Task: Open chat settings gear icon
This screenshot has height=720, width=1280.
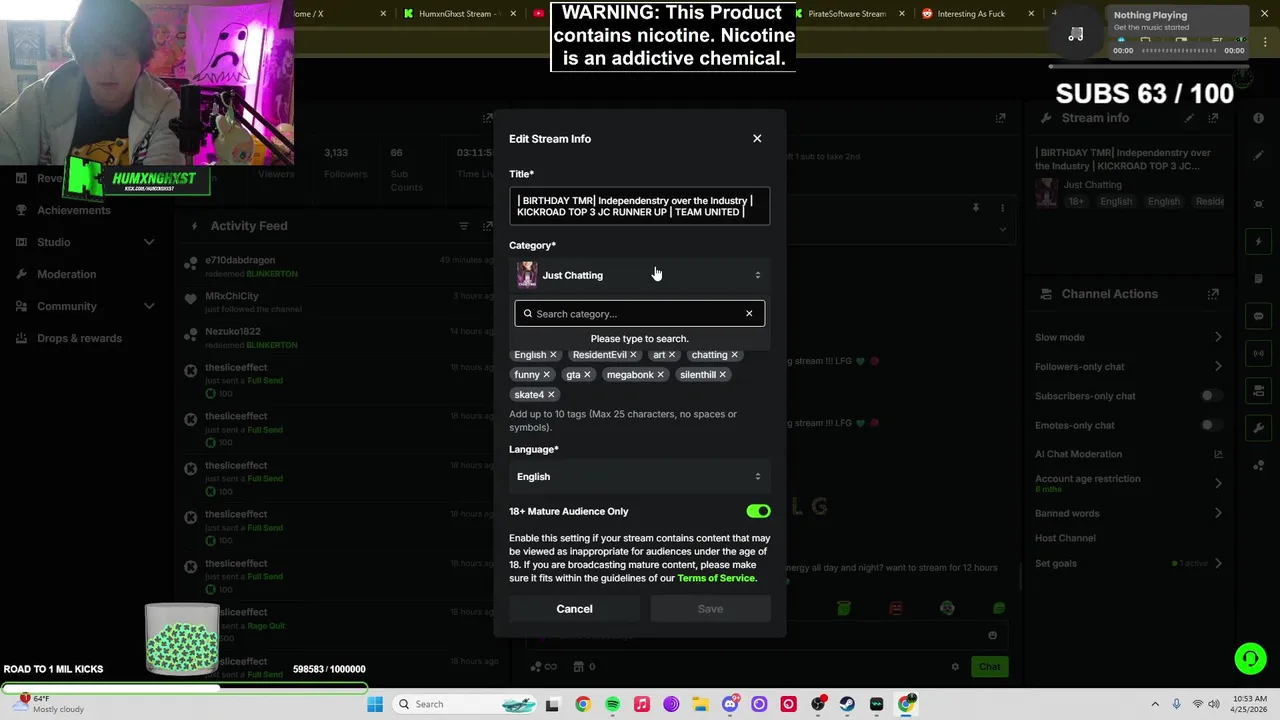Action: click(955, 667)
